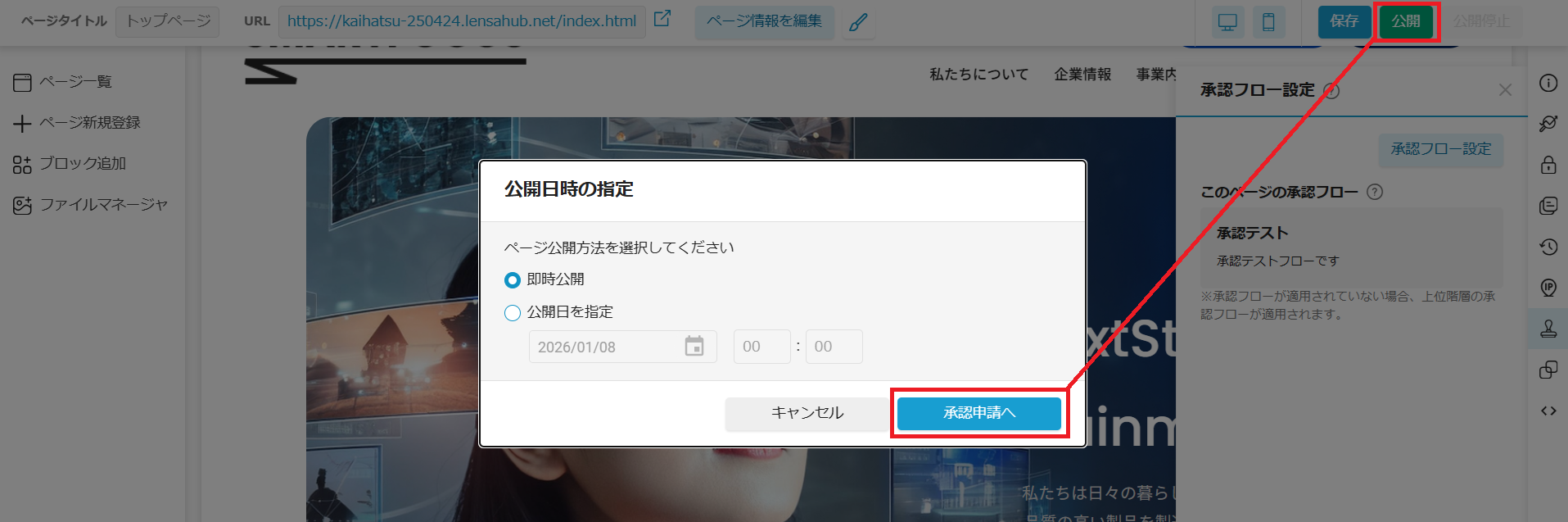
Task: Click the approval stamp icon
Action: pyautogui.click(x=1548, y=329)
